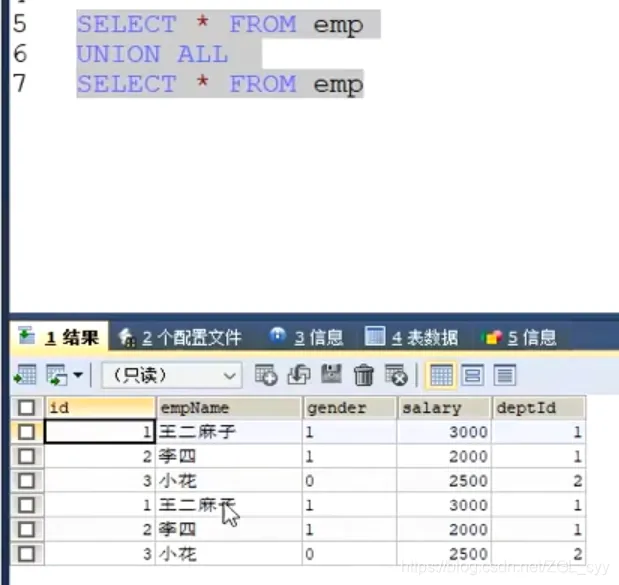The width and height of the screenshot is (619, 585).
Task: Check the first 小花 row checkbox
Action: pos(26,481)
